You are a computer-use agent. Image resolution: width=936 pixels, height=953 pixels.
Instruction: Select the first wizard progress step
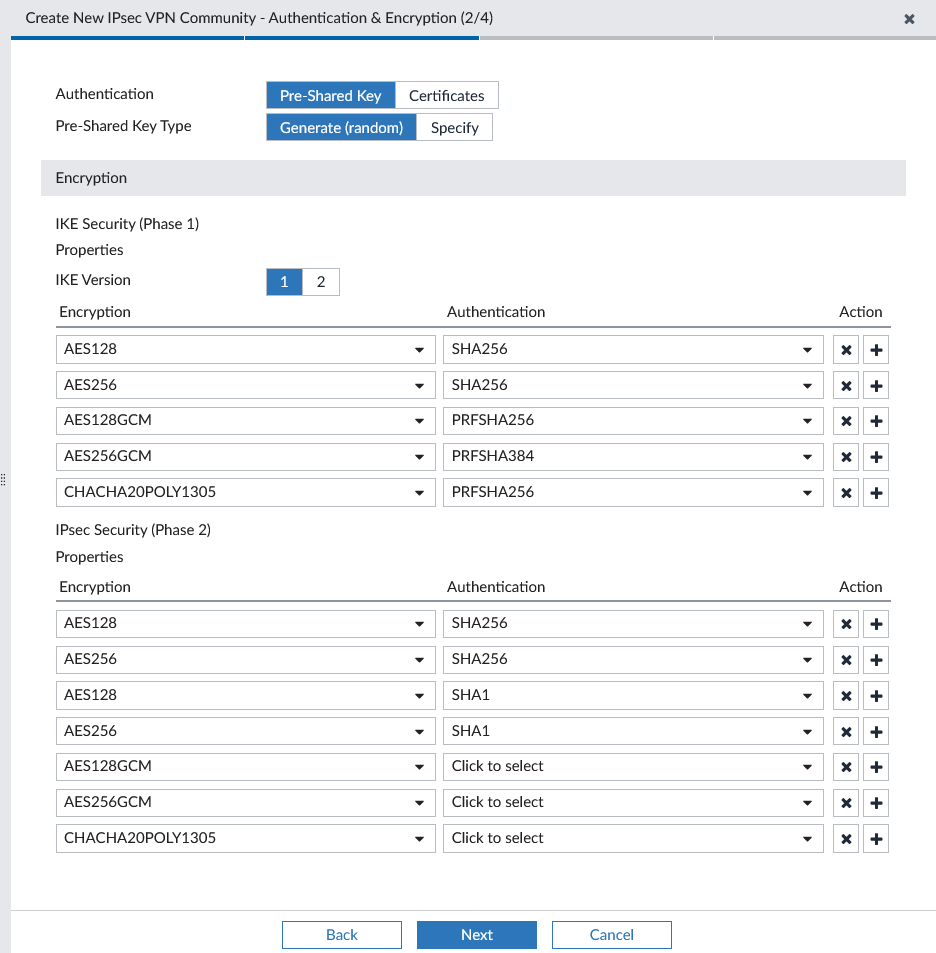click(127, 38)
